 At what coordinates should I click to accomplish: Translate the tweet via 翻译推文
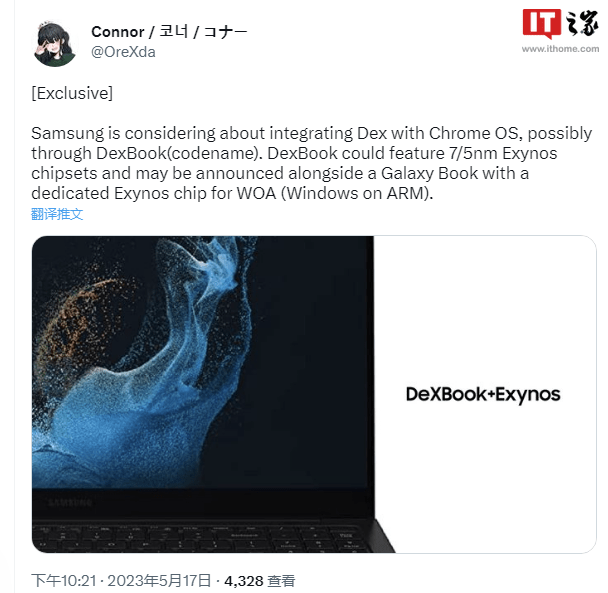(57, 214)
